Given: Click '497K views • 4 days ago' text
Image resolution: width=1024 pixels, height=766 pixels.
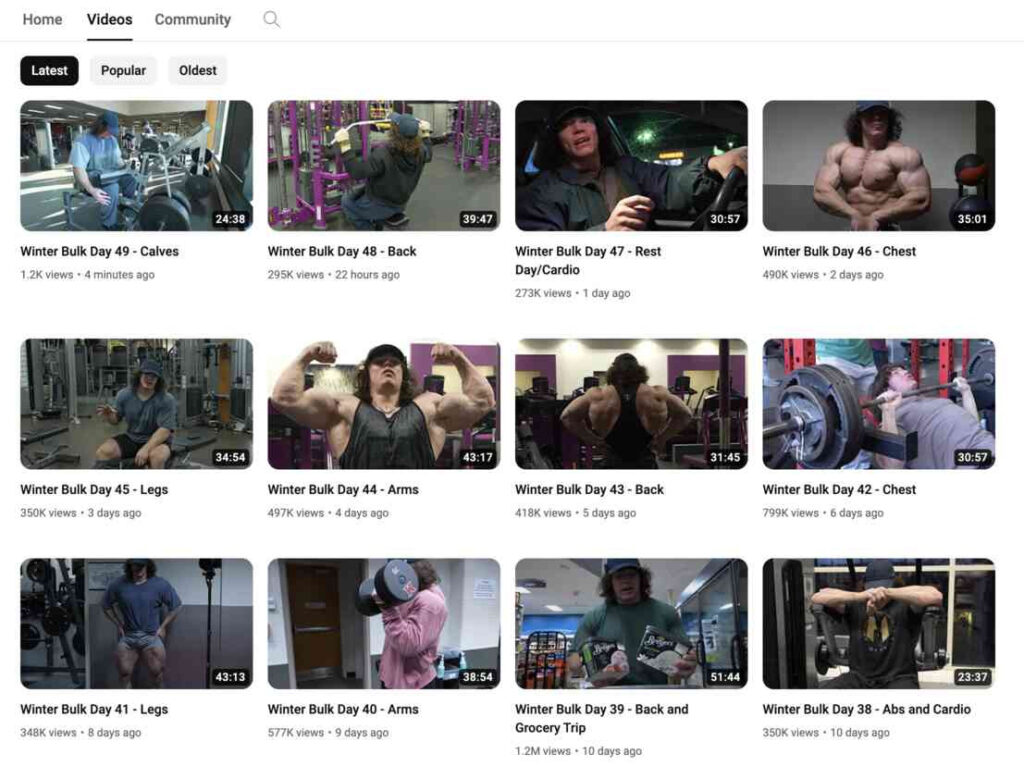Looking at the screenshot, I should coord(328,513).
